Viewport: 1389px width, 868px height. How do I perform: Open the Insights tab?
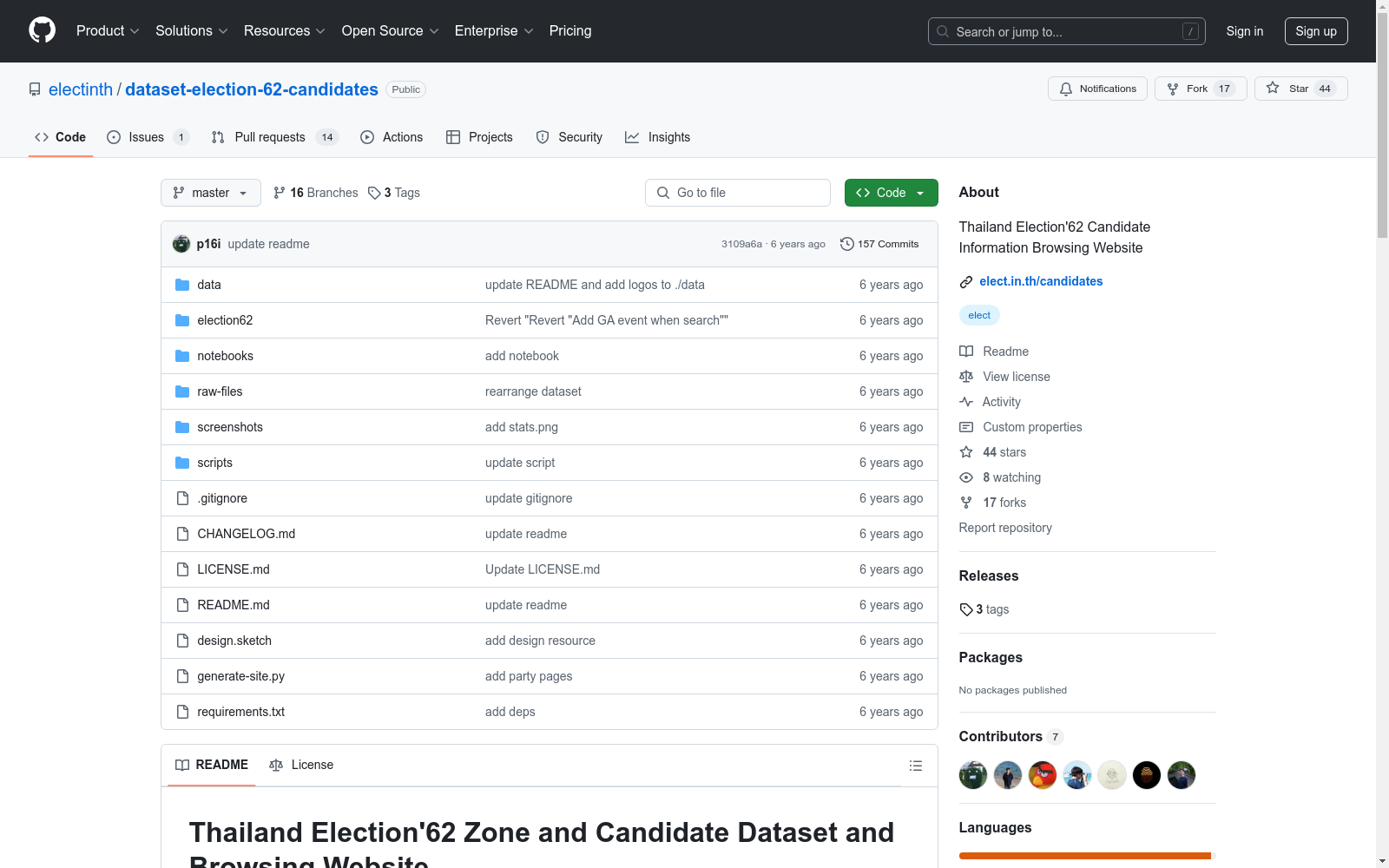(658, 137)
